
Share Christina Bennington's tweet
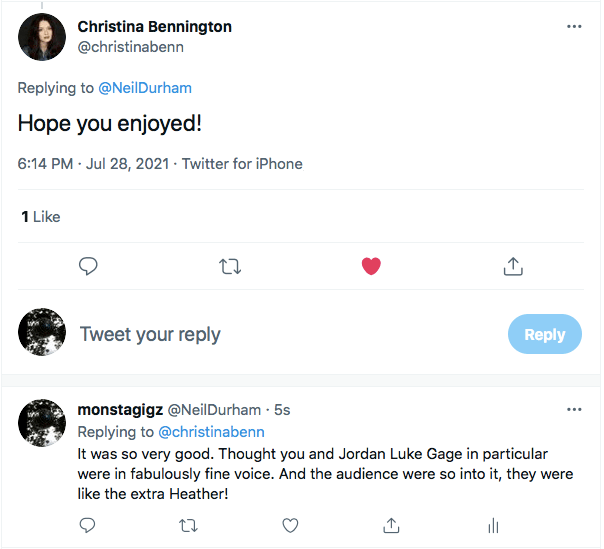point(513,266)
